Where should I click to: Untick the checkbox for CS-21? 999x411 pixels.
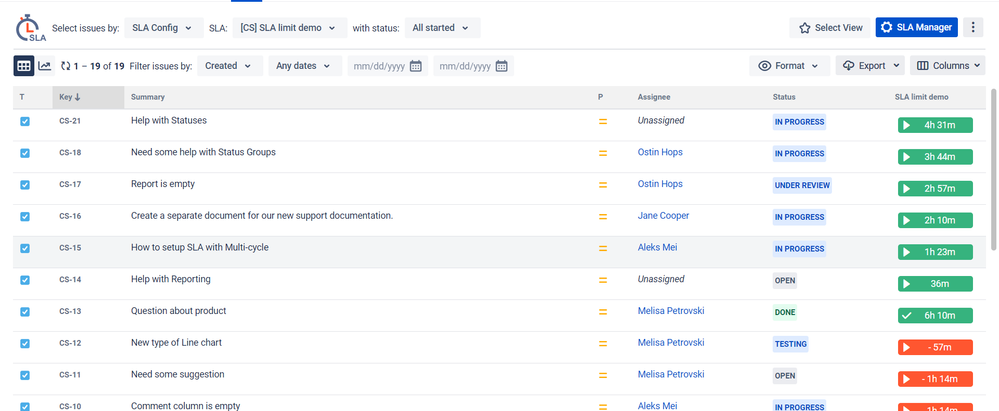(25, 121)
